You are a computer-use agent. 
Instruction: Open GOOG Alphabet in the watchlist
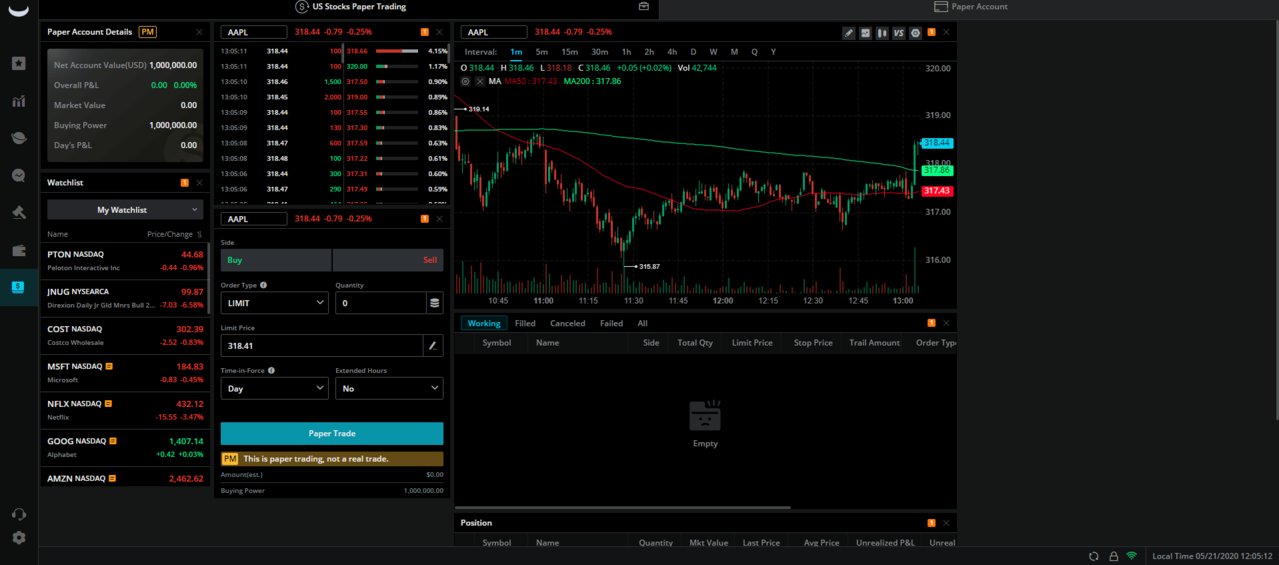125,447
